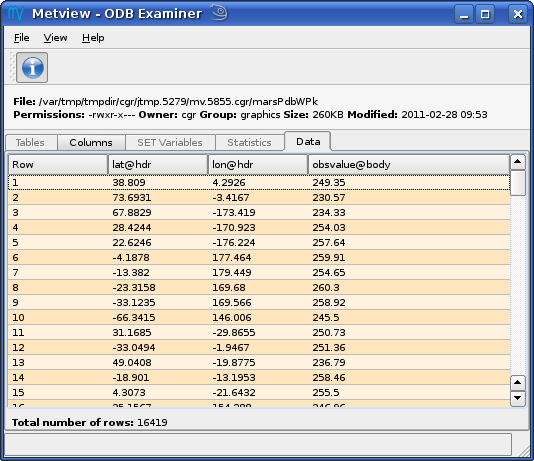Click the scrollbar down arrow

(x=518, y=398)
